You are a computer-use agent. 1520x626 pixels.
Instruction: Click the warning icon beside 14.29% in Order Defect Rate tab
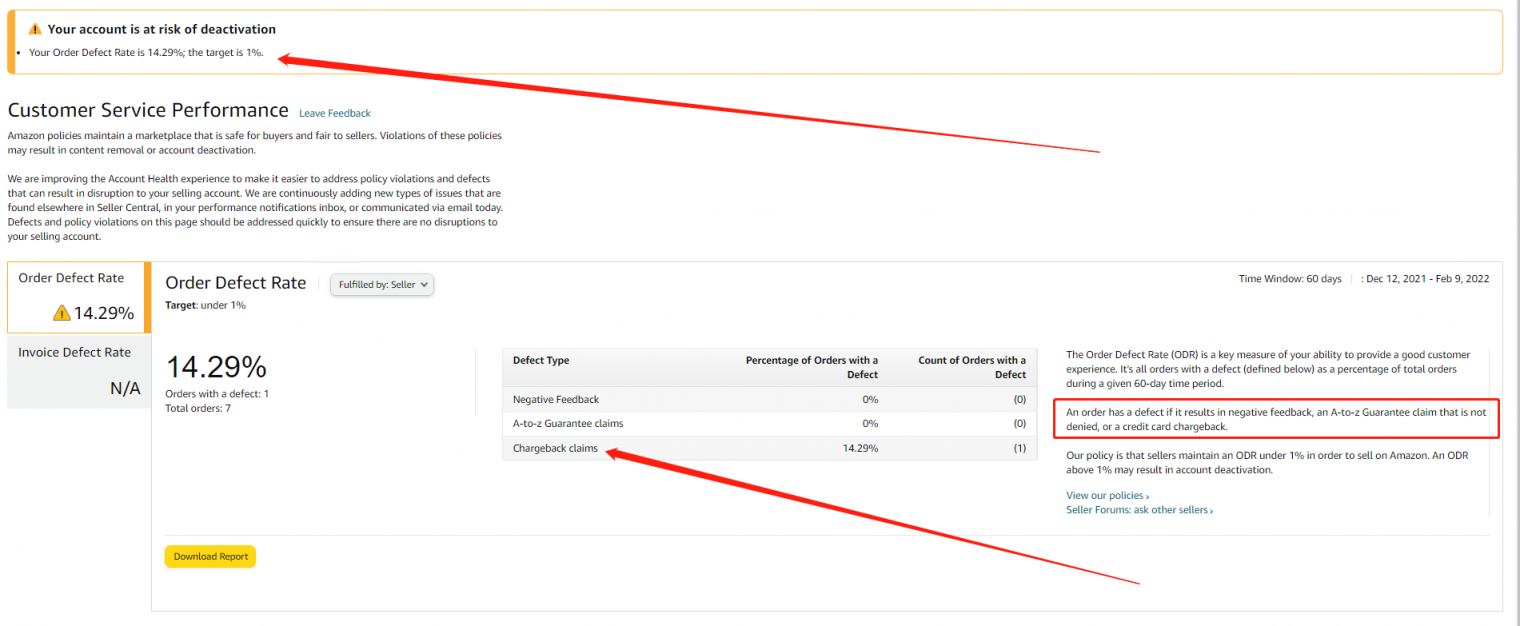point(62,314)
